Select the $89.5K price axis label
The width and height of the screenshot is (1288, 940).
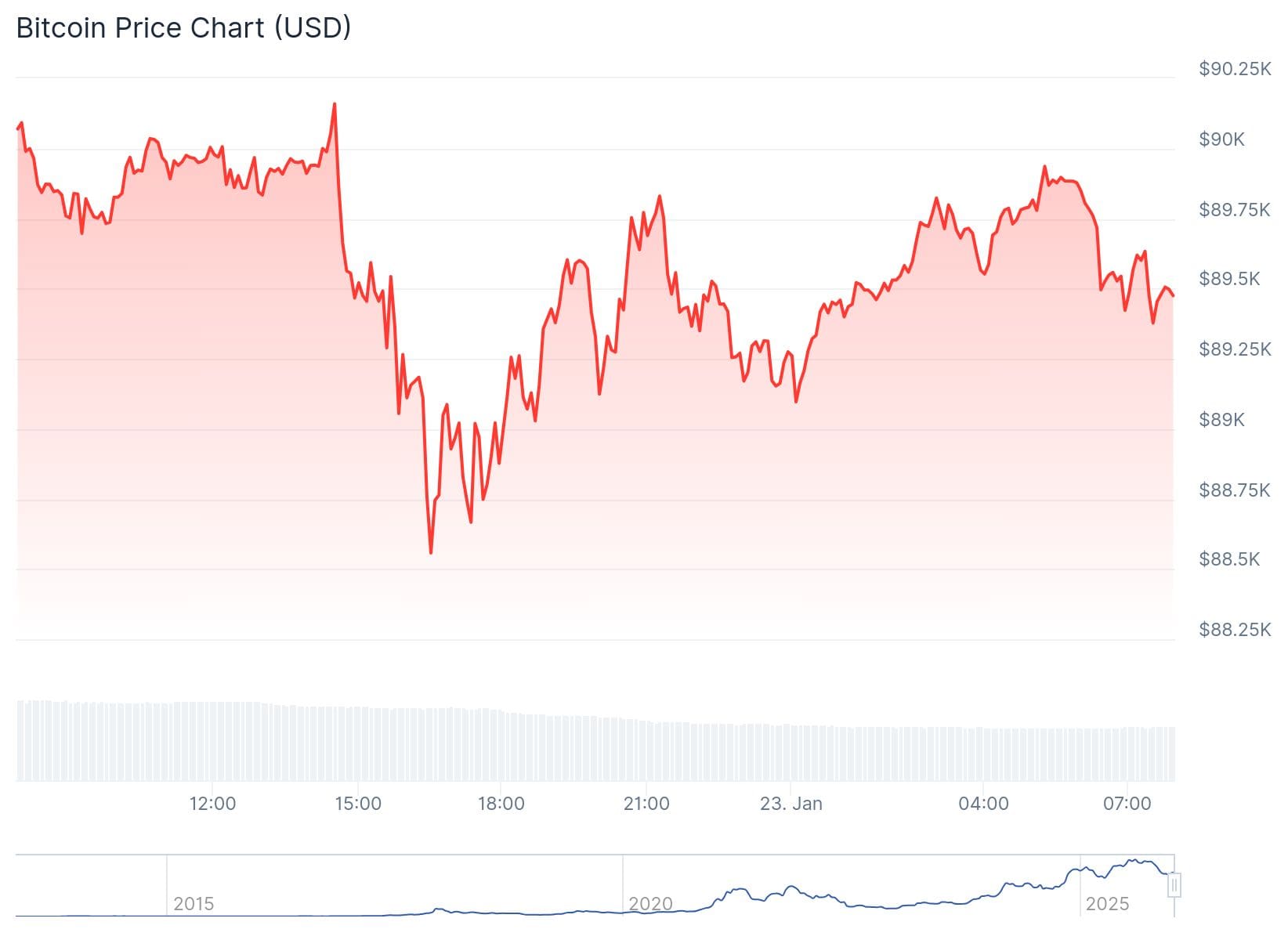click(x=1229, y=279)
